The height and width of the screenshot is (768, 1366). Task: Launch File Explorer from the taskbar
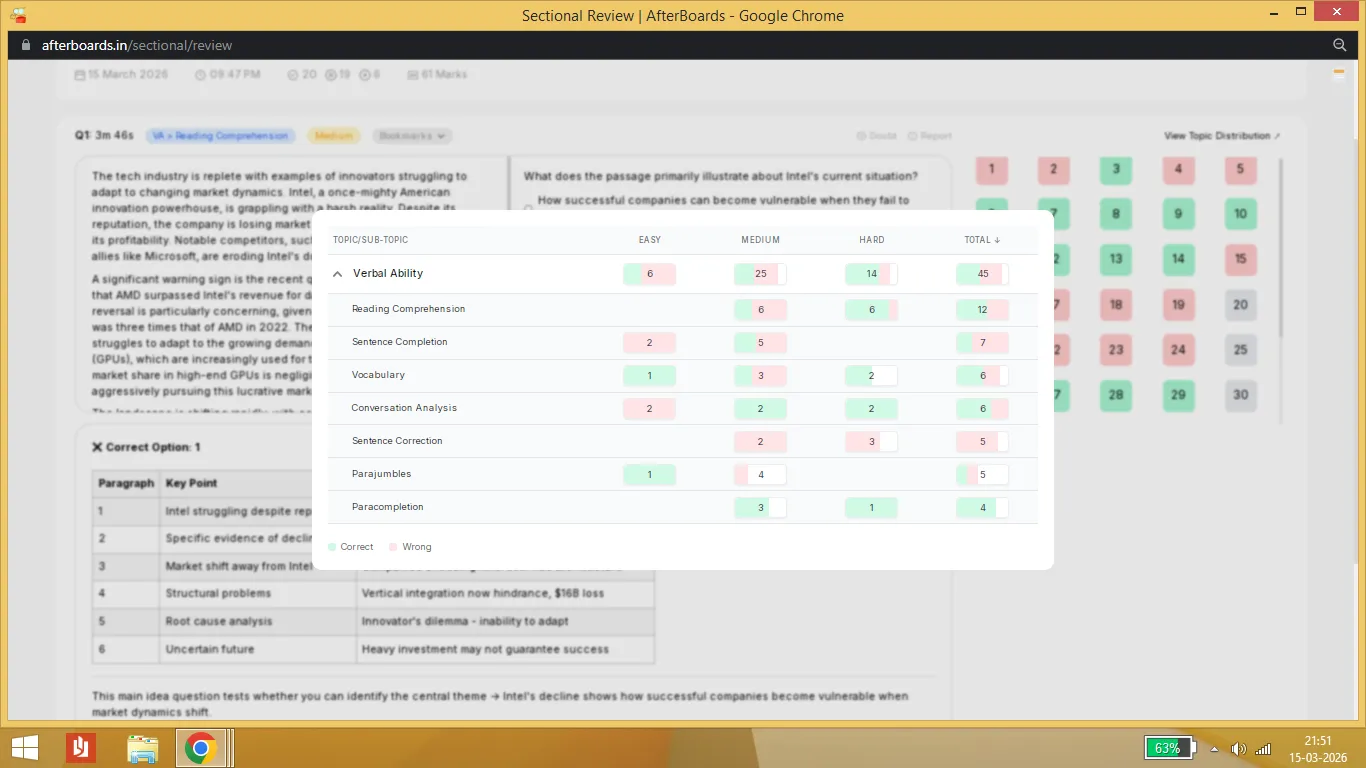click(143, 747)
